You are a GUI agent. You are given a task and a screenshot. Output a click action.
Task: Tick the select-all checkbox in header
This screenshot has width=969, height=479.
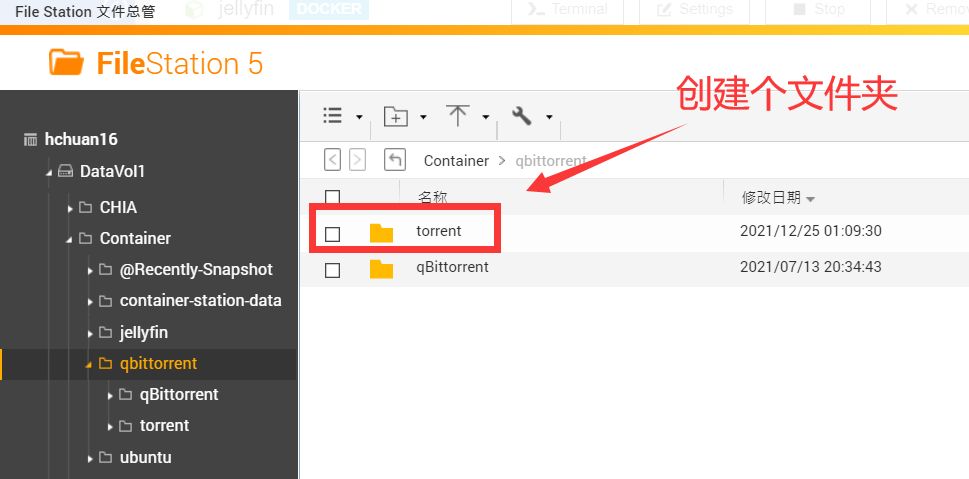pyautogui.click(x=332, y=197)
